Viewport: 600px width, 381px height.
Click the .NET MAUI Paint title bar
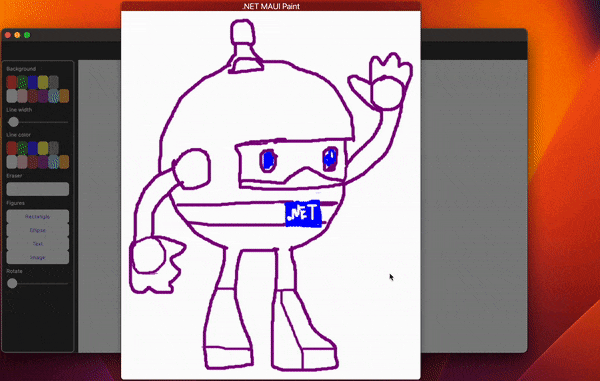pyautogui.click(x=271, y=6)
